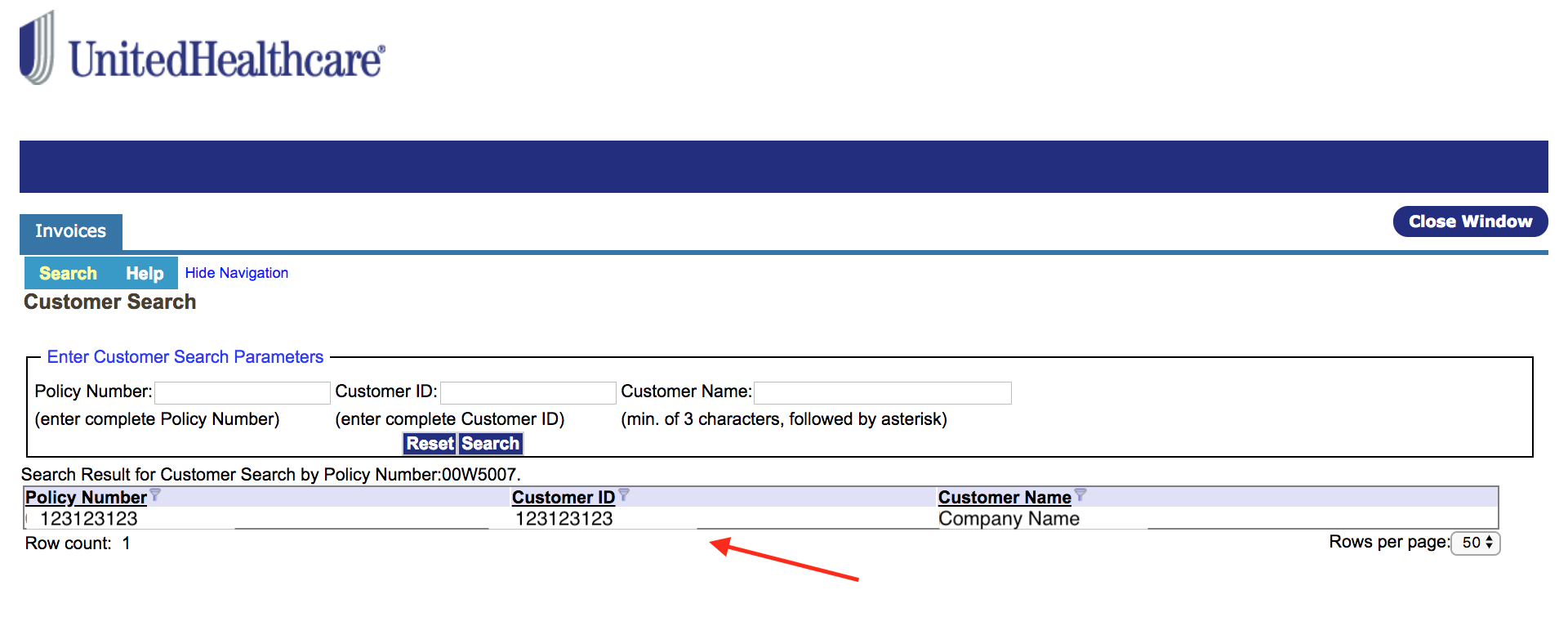
Task: Click Company Name in the result row
Action: tap(1009, 519)
